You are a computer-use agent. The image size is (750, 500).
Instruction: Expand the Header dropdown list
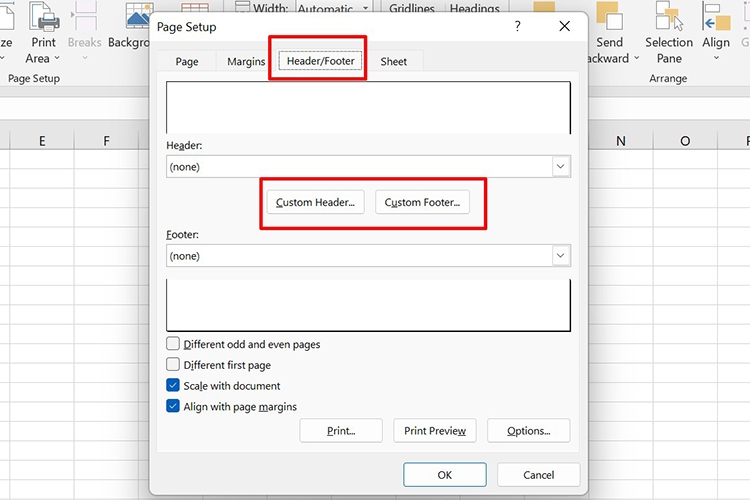pos(561,167)
